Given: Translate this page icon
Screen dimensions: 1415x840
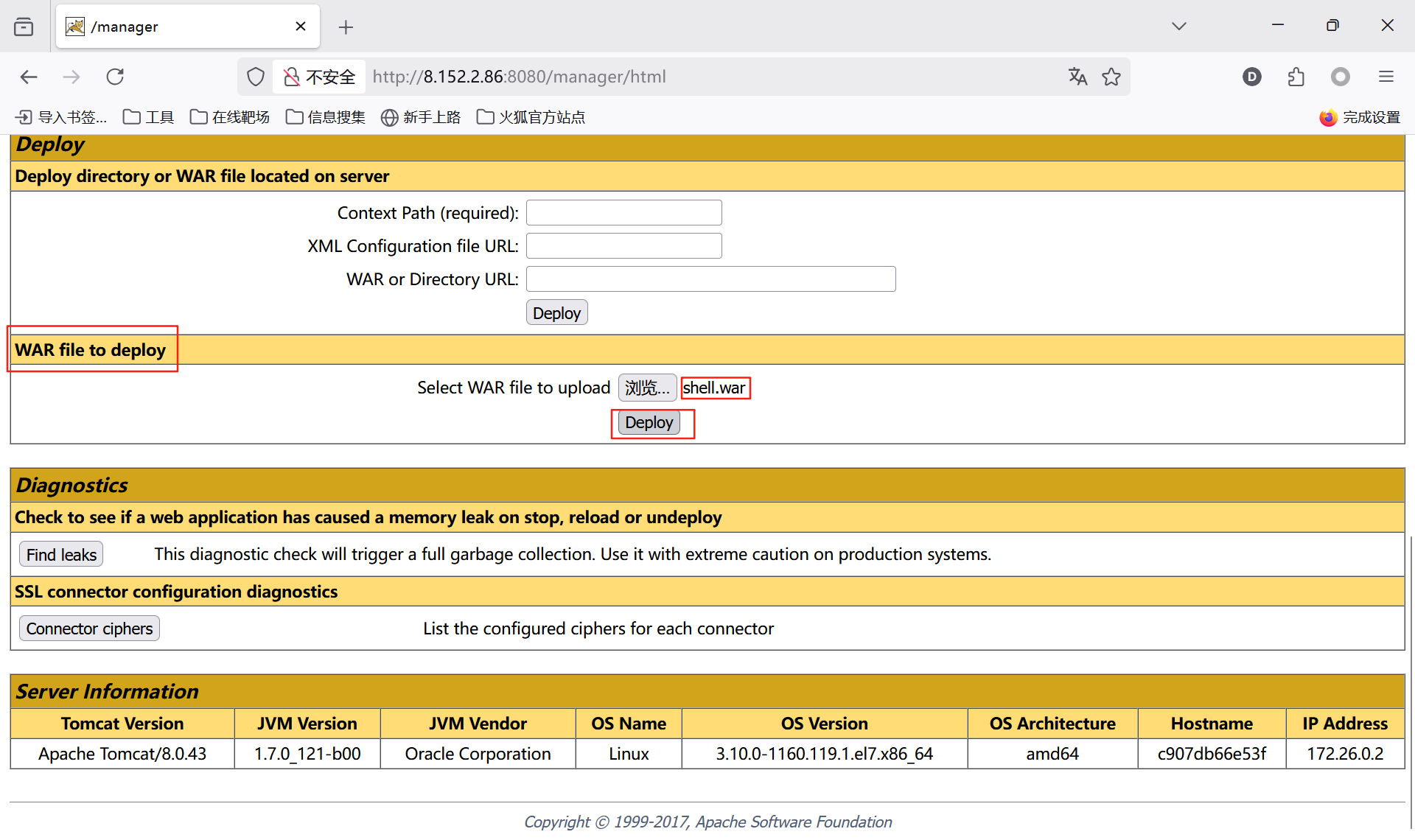Looking at the screenshot, I should click(1078, 77).
